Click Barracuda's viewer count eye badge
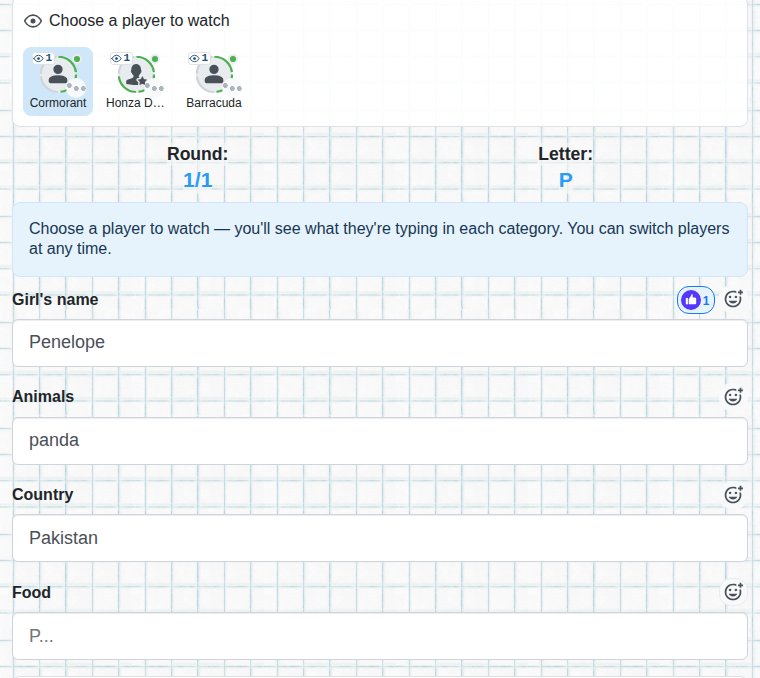Screen dimensions: 760x678 [x=199, y=58]
